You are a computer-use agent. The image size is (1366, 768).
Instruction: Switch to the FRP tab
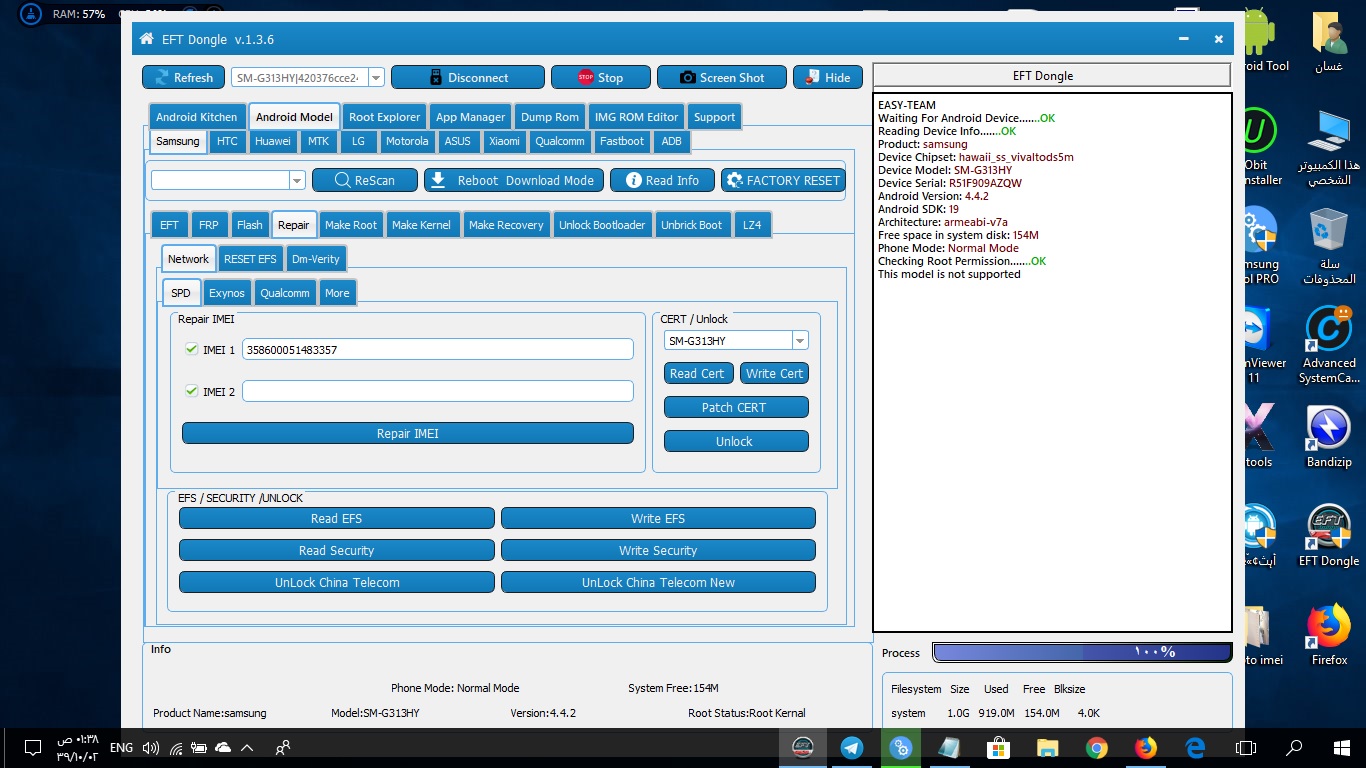[x=208, y=225]
